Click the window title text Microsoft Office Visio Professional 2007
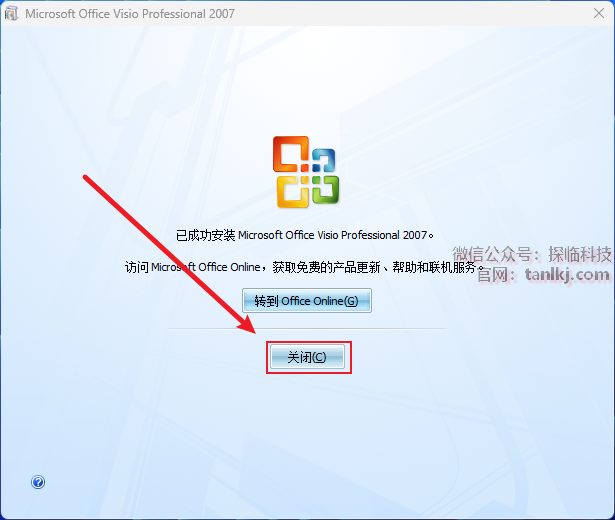This screenshot has height=520, width=615. 130,14
